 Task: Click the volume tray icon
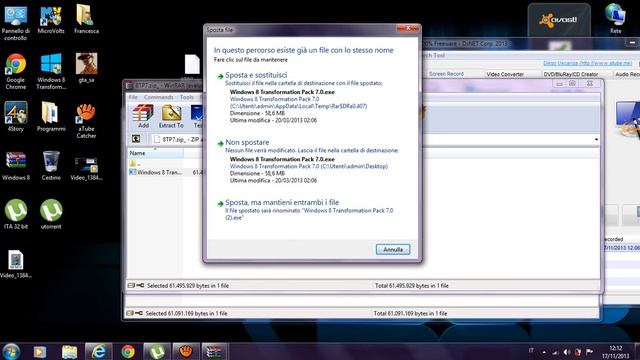(x=567, y=352)
